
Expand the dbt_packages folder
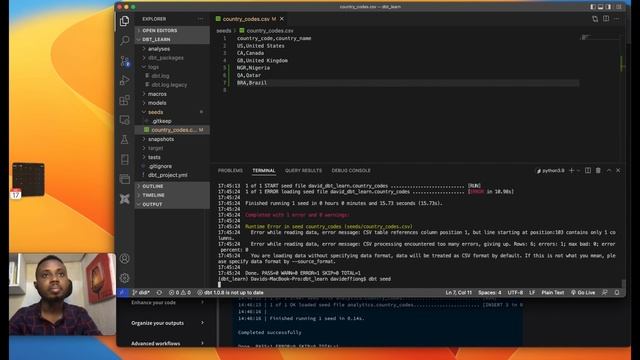[x=172, y=58]
